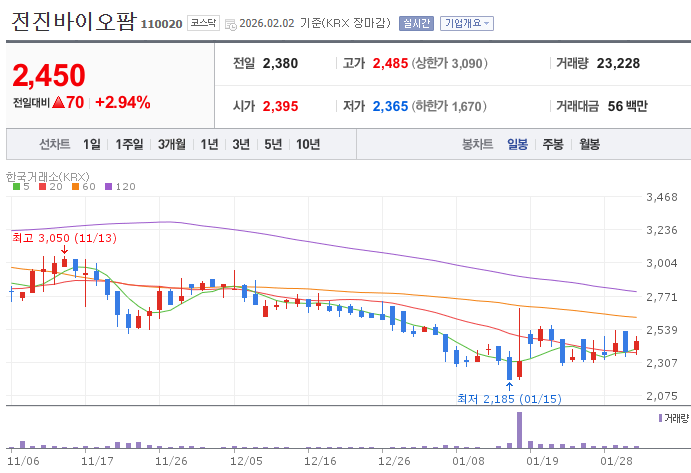The height and width of the screenshot is (473, 691).
Task: Click the 12/16 date axis label
Action: click(320, 461)
